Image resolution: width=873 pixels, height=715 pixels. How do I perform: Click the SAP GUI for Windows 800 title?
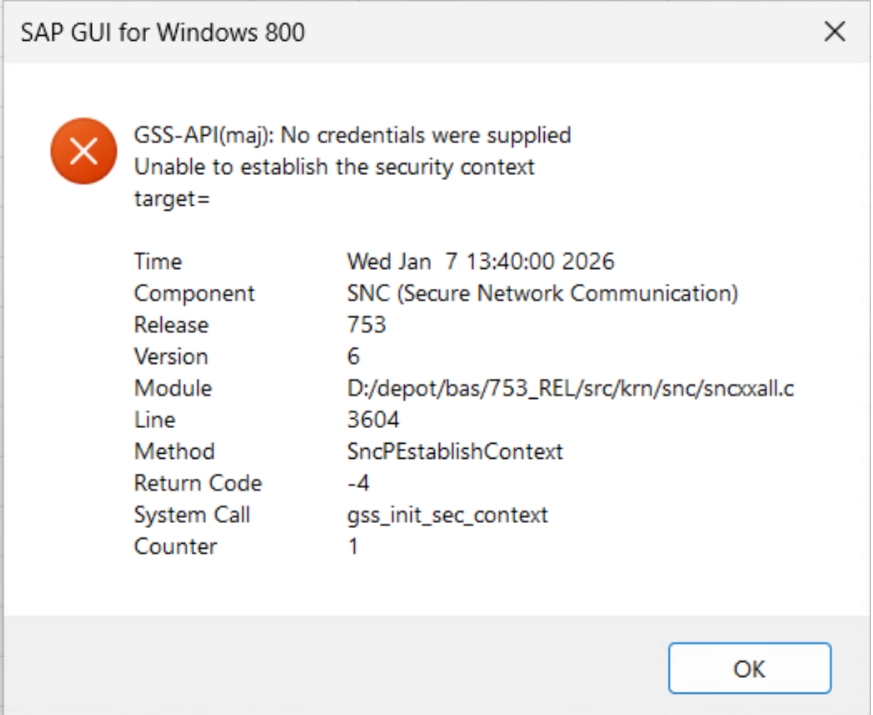point(163,33)
